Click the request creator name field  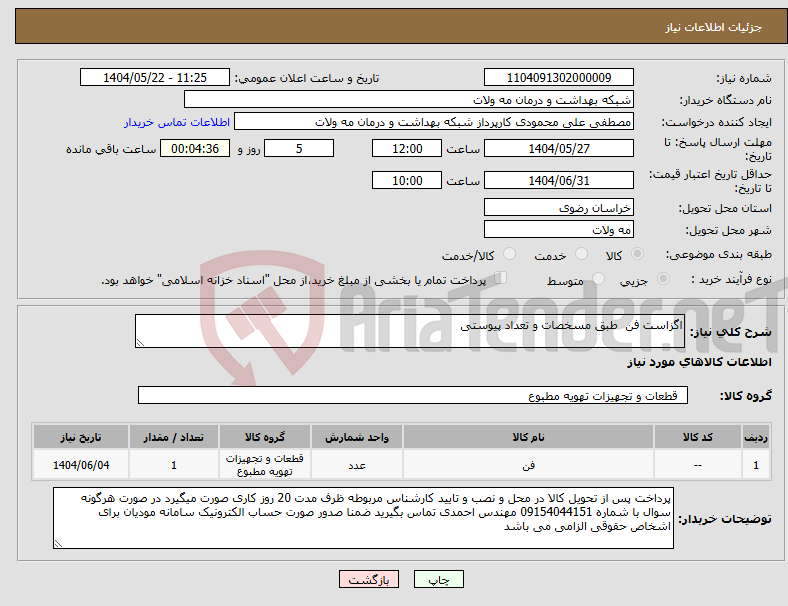pyautogui.click(x=434, y=122)
